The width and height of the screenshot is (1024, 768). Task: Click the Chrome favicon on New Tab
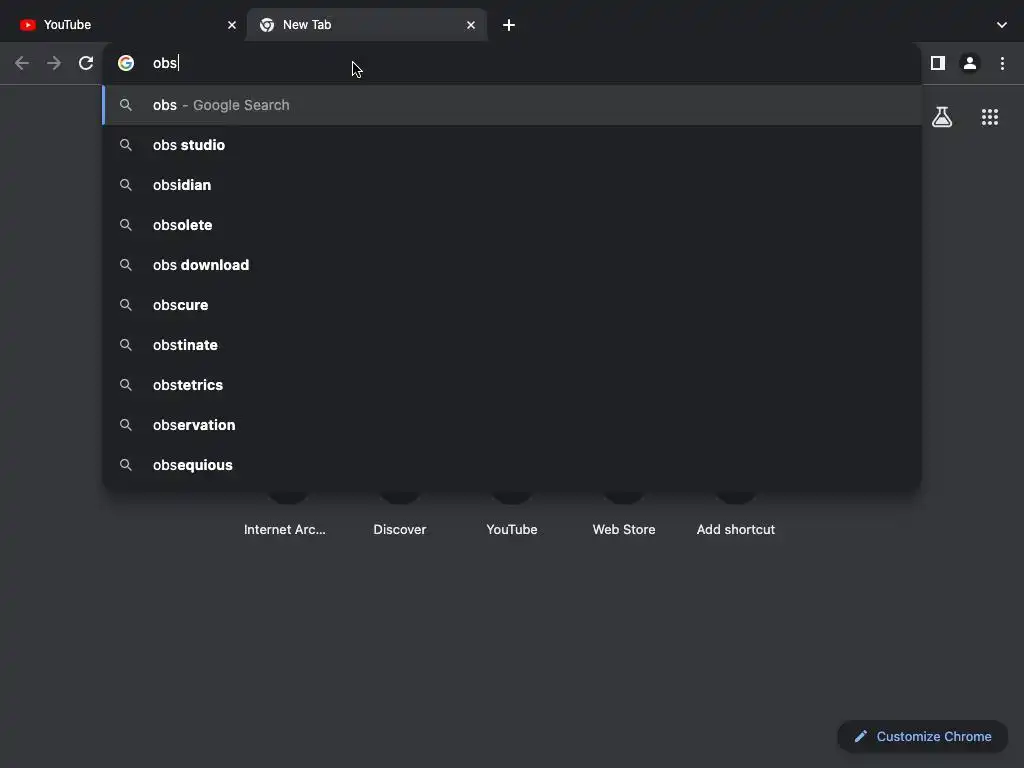[266, 25]
